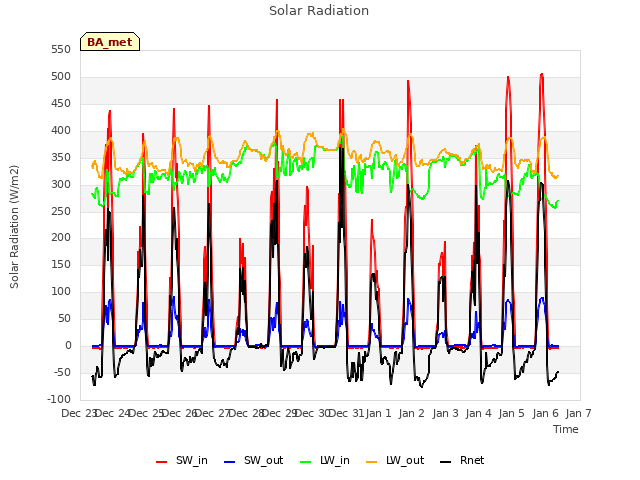The image size is (640, 480).
Task: Click the Jan 7 x-axis date label
Action: (578, 413)
